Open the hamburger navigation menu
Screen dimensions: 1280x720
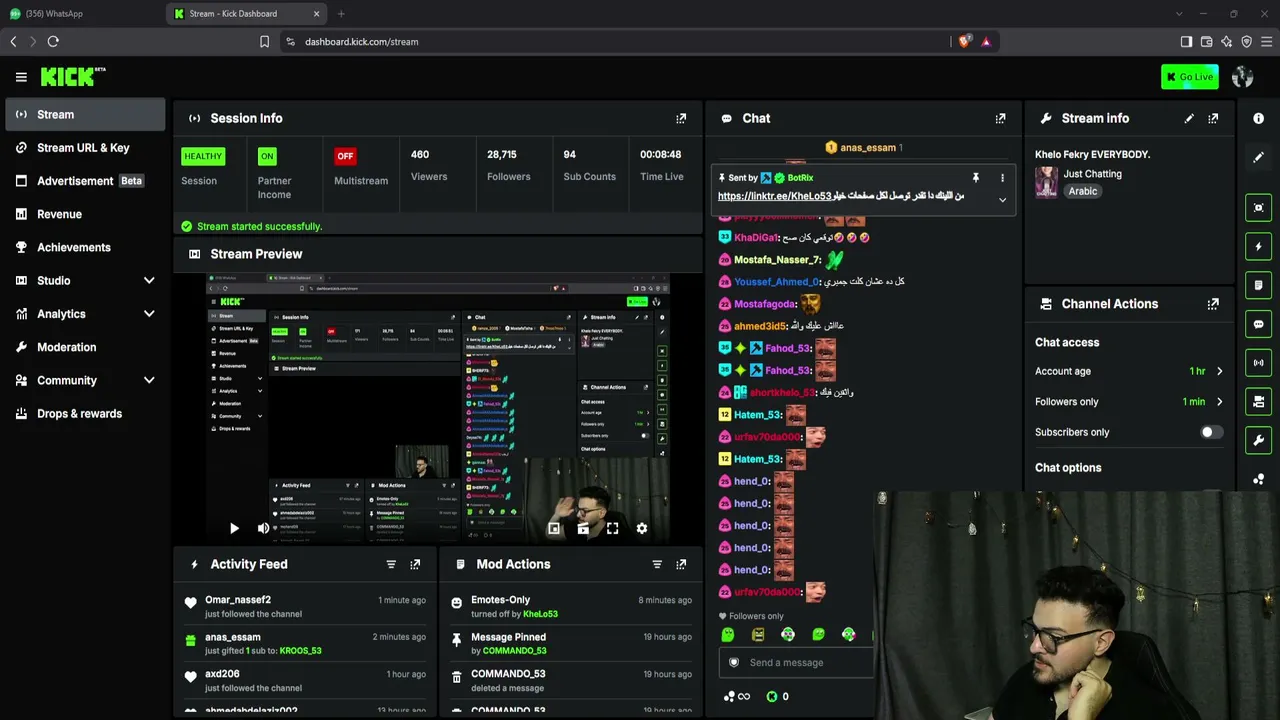pos(21,77)
